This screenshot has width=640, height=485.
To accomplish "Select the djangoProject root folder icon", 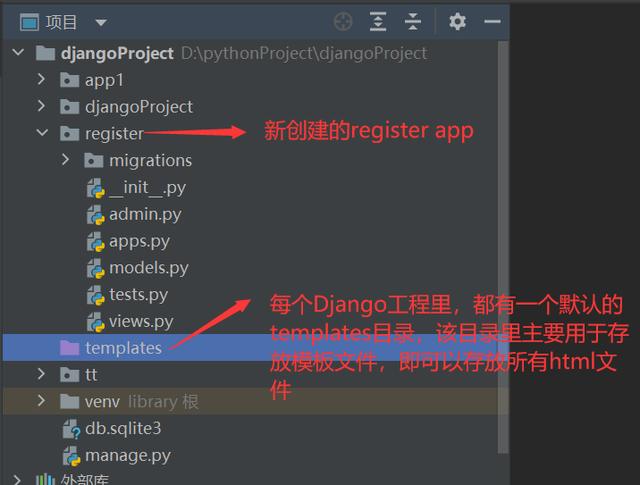I will tap(45, 53).
